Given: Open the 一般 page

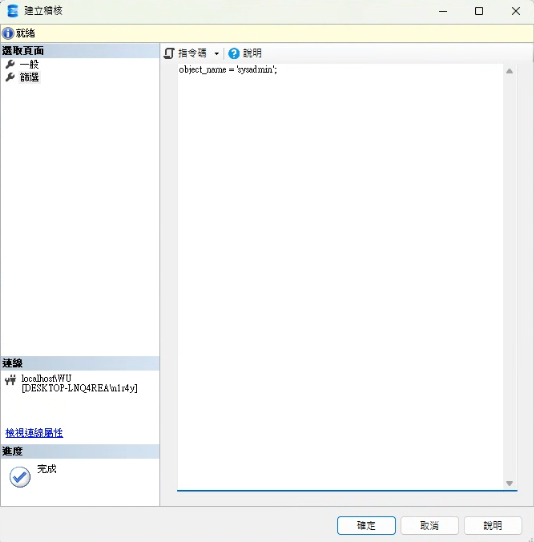Looking at the screenshot, I should [x=29, y=64].
